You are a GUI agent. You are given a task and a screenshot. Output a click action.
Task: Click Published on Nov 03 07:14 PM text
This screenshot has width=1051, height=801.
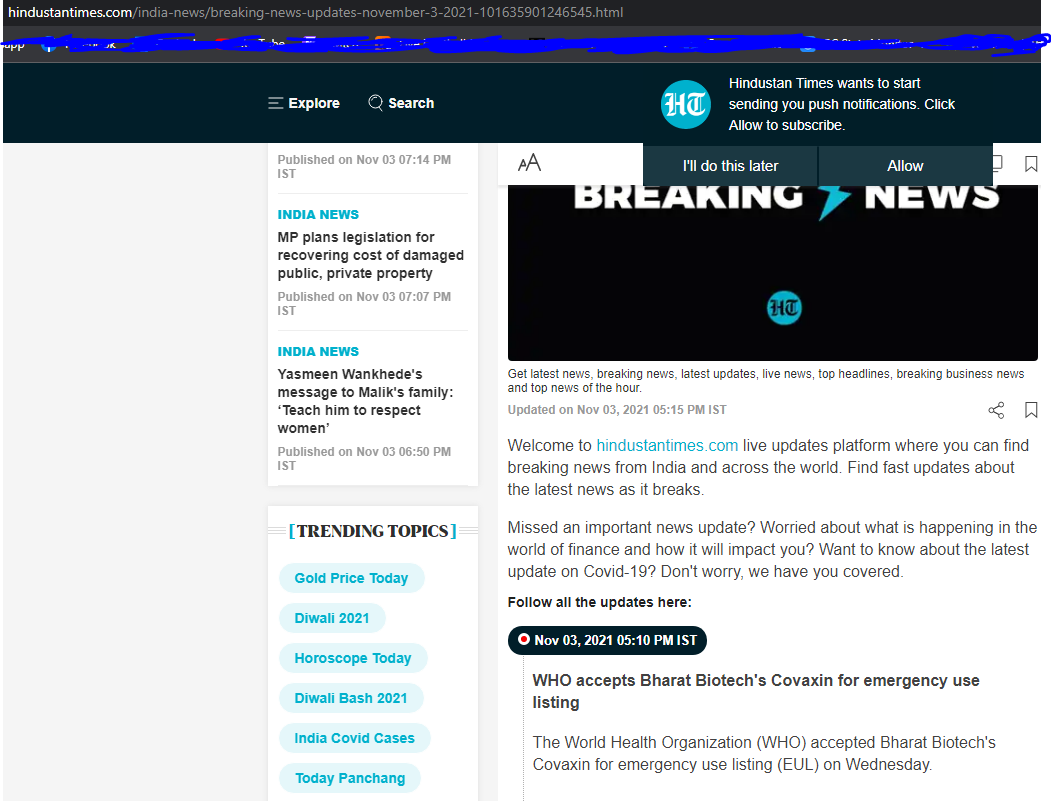(364, 166)
